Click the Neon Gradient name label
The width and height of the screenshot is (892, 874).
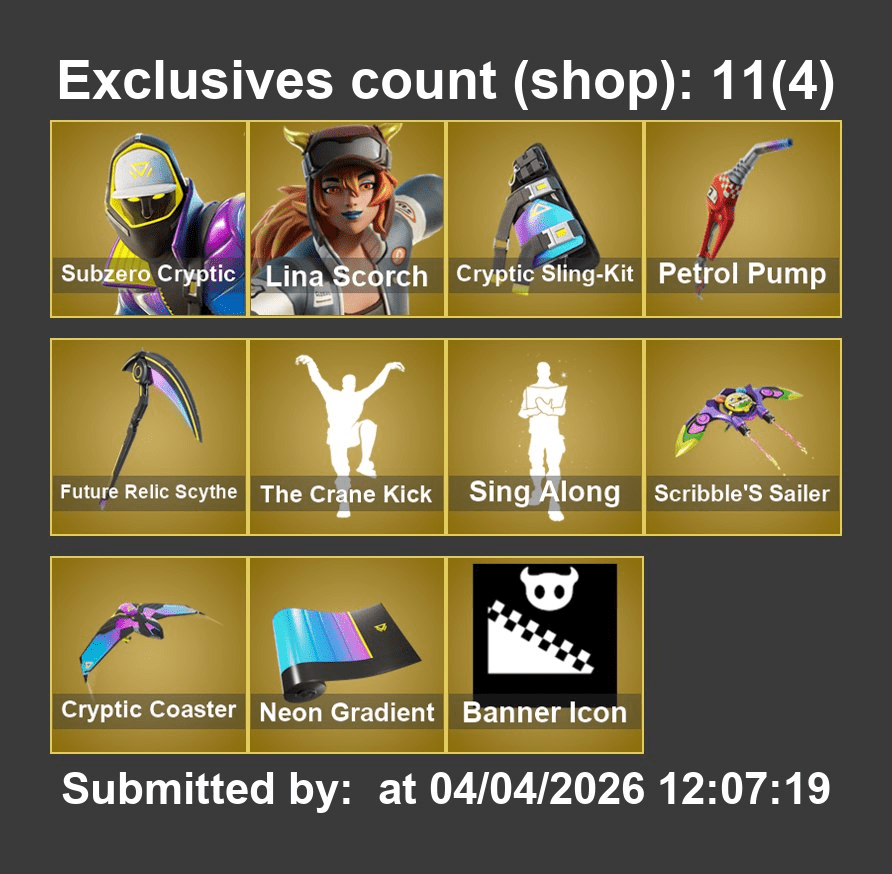coord(346,712)
